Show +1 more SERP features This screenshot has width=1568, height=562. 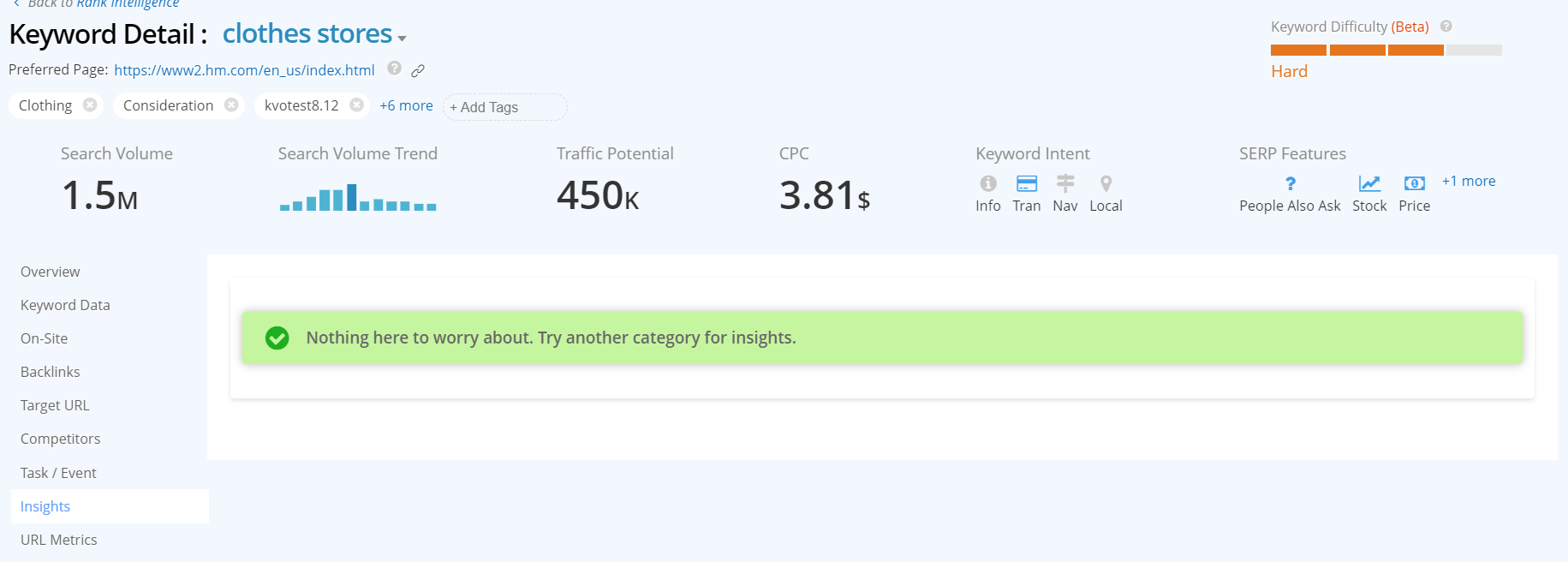pos(1469,181)
